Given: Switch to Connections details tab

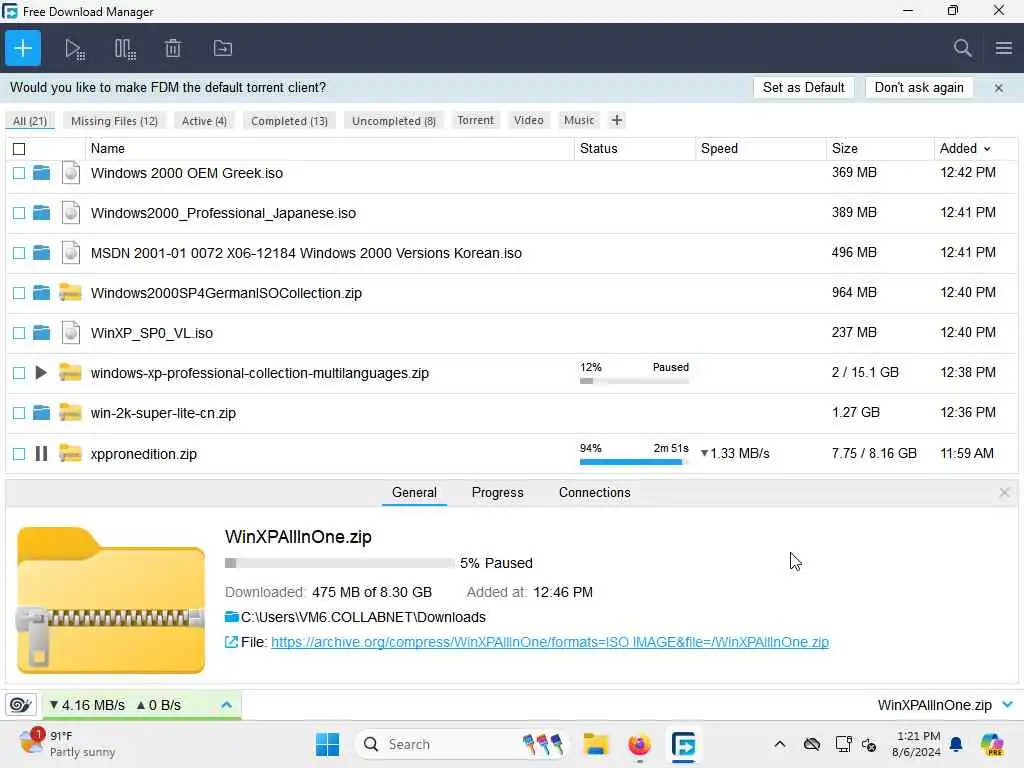Looking at the screenshot, I should pyautogui.click(x=594, y=492).
